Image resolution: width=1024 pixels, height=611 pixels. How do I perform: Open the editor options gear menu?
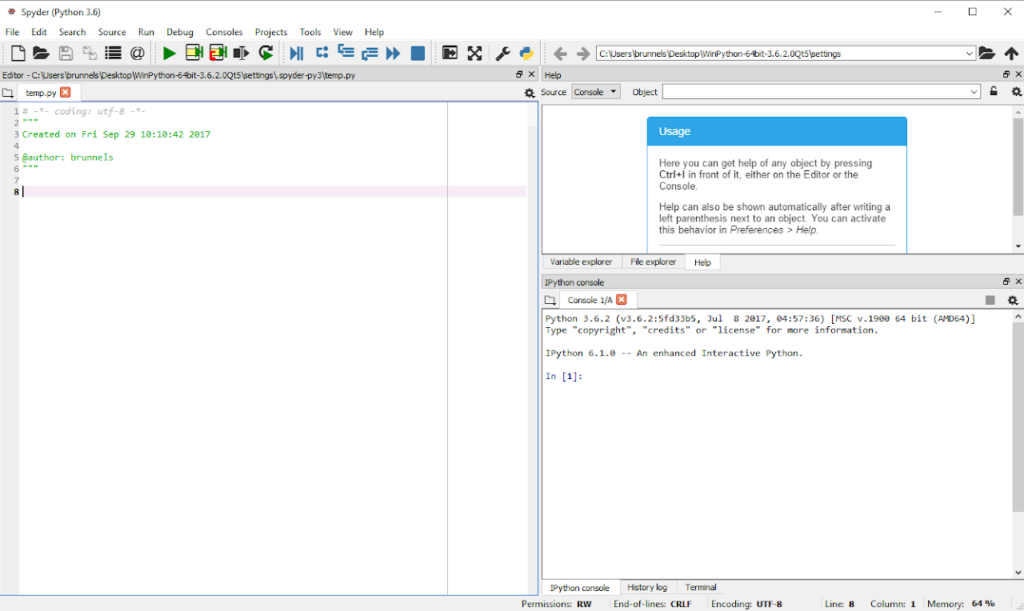[x=529, y=93]
